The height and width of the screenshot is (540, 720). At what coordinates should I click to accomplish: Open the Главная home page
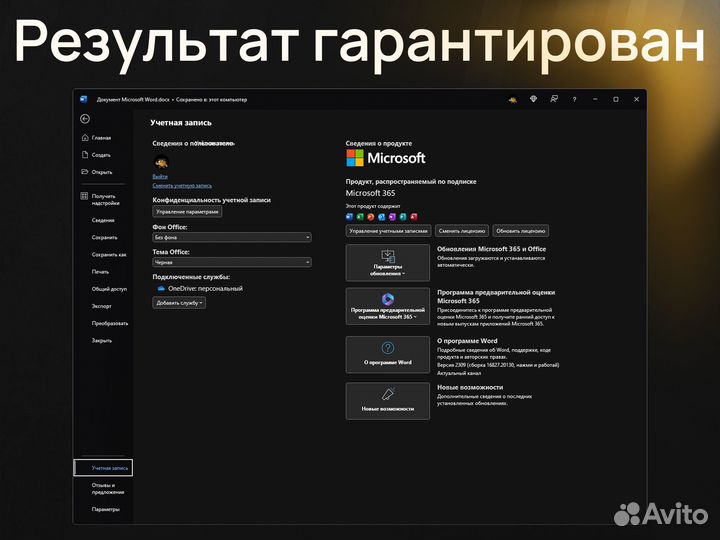coord(96,138)
